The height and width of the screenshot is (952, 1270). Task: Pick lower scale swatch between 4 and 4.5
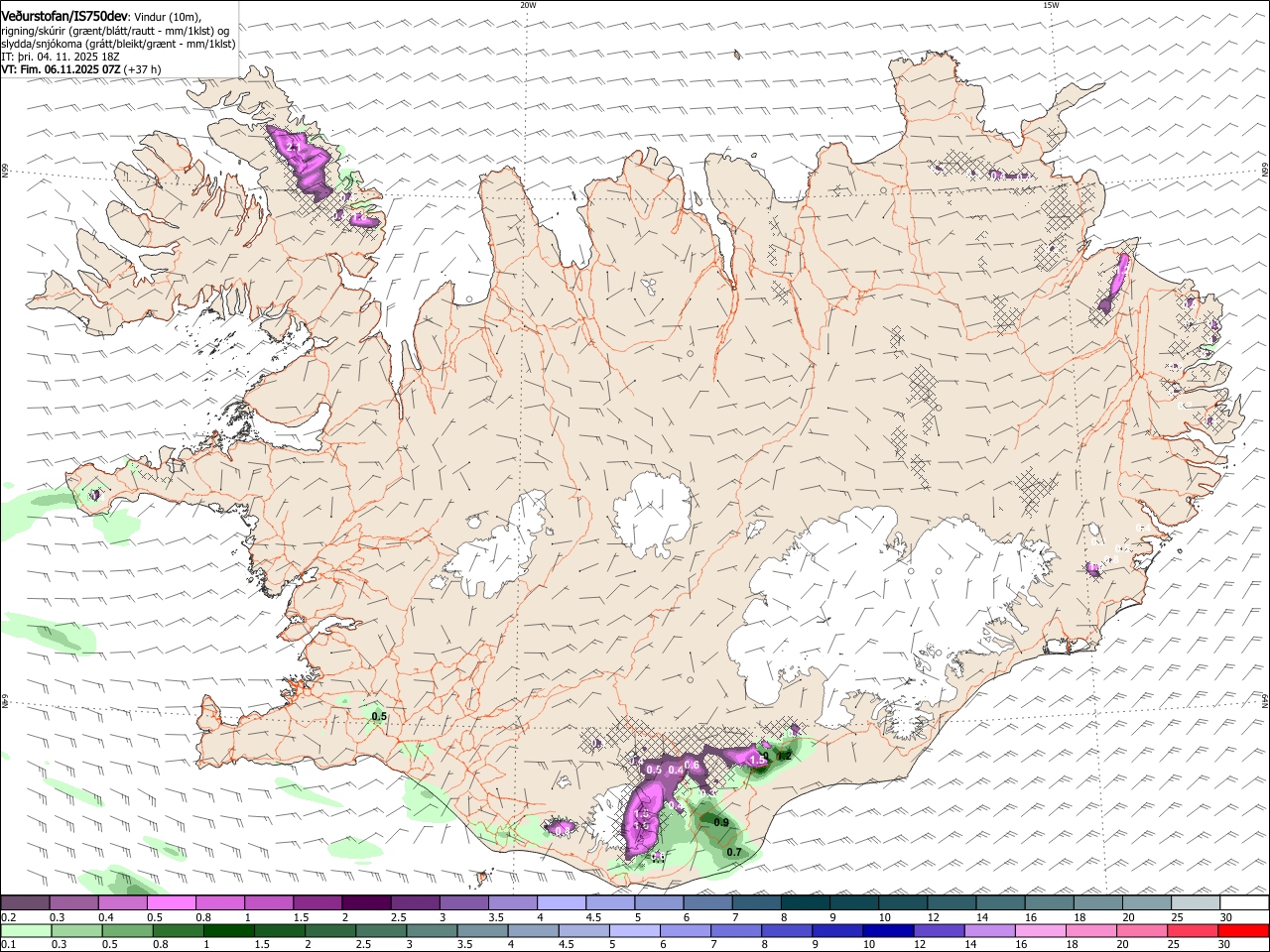click(x=533, y=930)
